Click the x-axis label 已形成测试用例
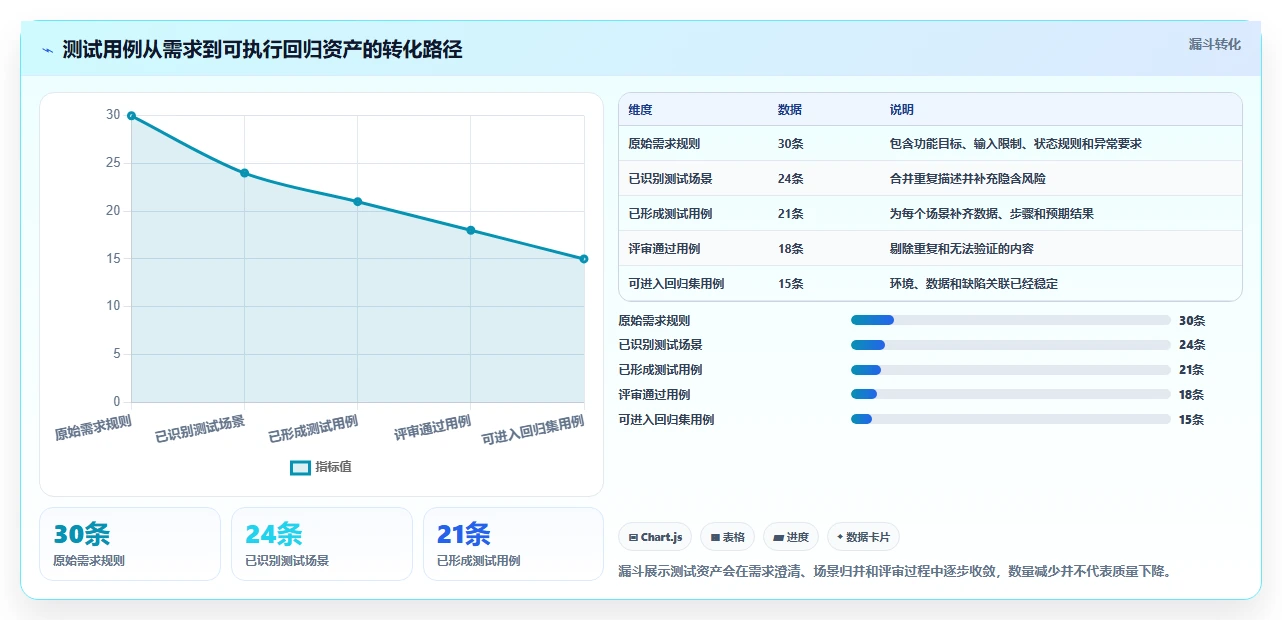The width and height of the screenshot is (1282, 620). point(313,429)
